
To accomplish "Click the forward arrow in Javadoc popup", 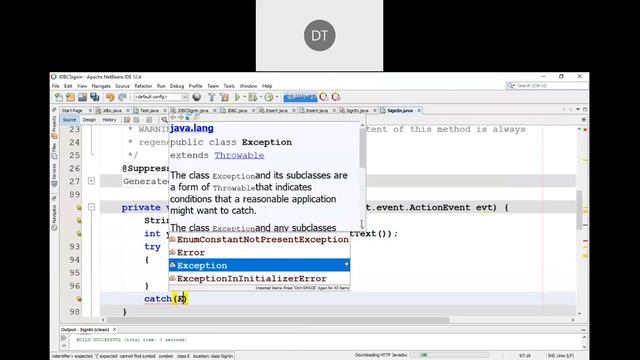I will point(180,118).
